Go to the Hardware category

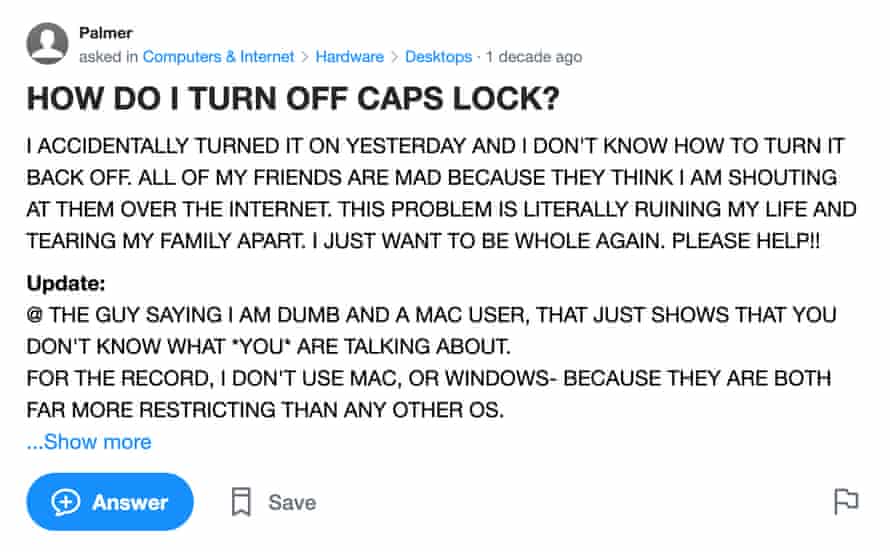point(349,57)
